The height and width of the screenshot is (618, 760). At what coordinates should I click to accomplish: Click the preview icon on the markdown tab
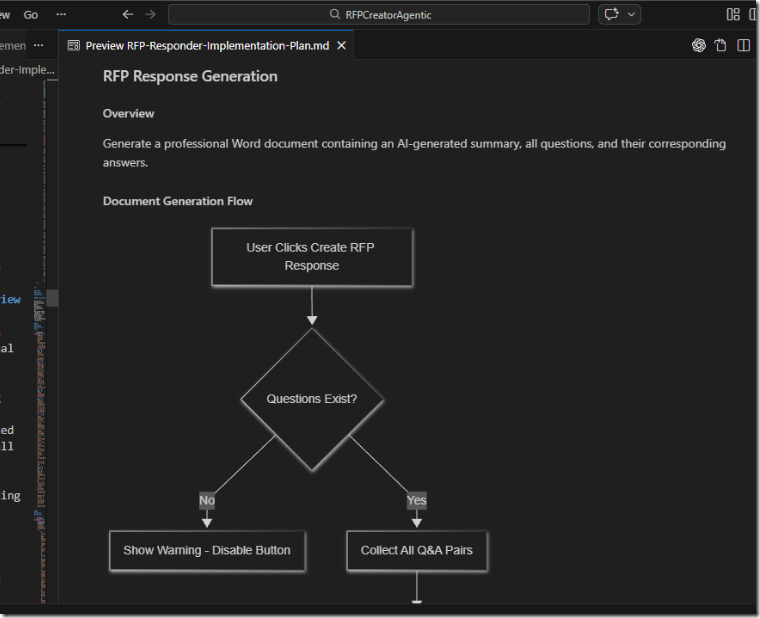point(74,46)
